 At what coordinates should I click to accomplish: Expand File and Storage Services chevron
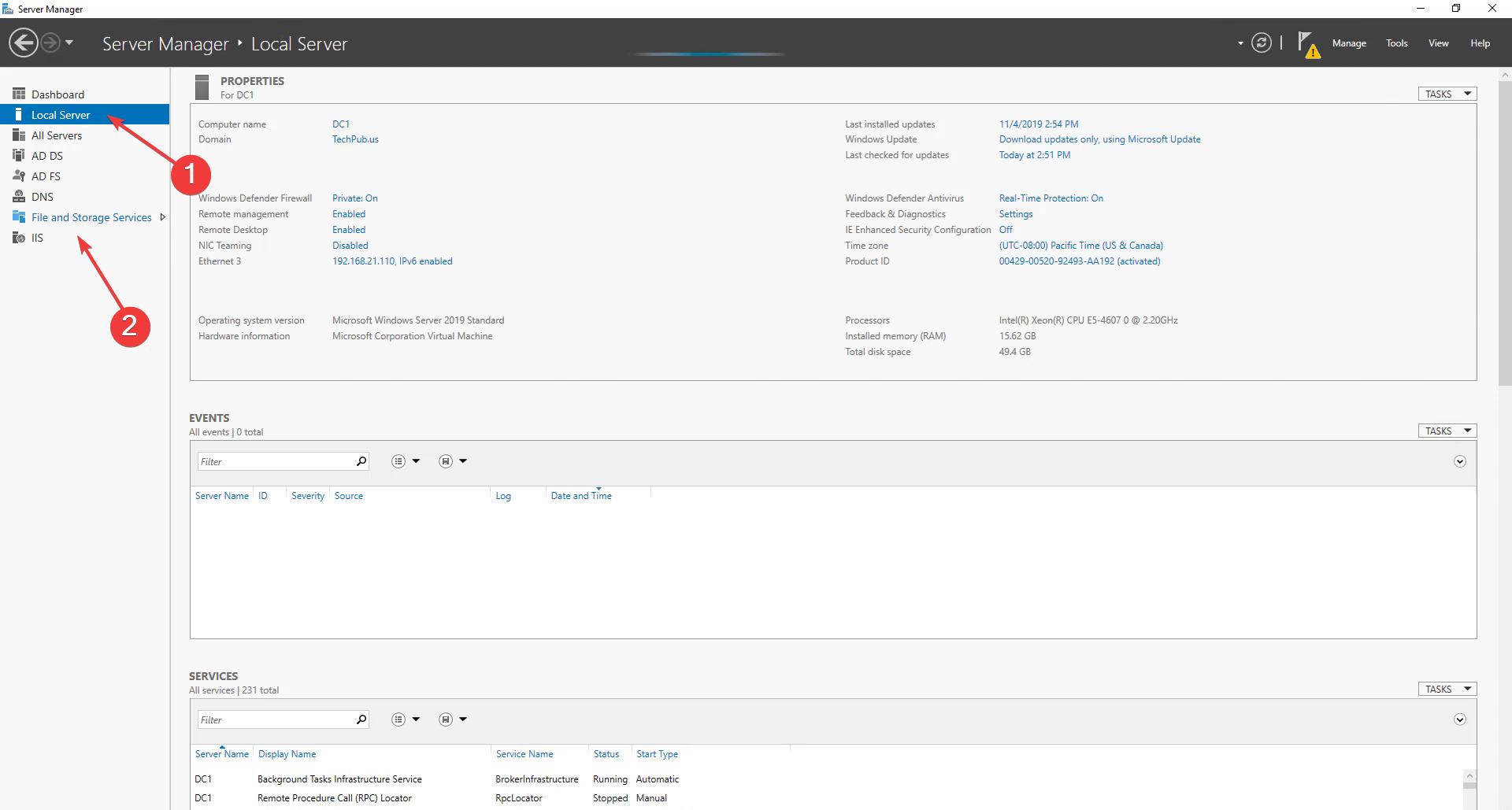click(x=163, y=216)
